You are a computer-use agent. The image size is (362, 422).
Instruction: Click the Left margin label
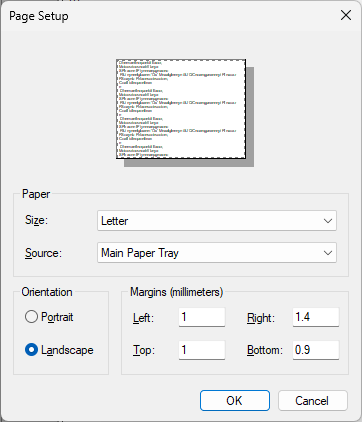143,318
